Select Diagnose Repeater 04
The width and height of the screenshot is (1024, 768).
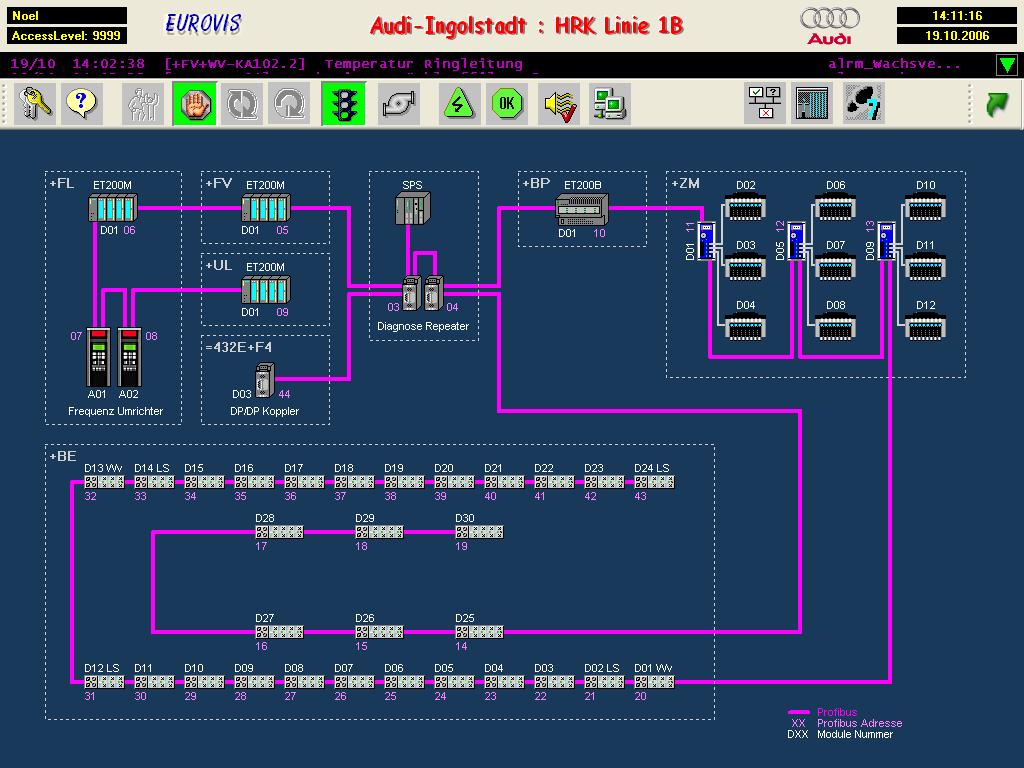click(434, 293)
